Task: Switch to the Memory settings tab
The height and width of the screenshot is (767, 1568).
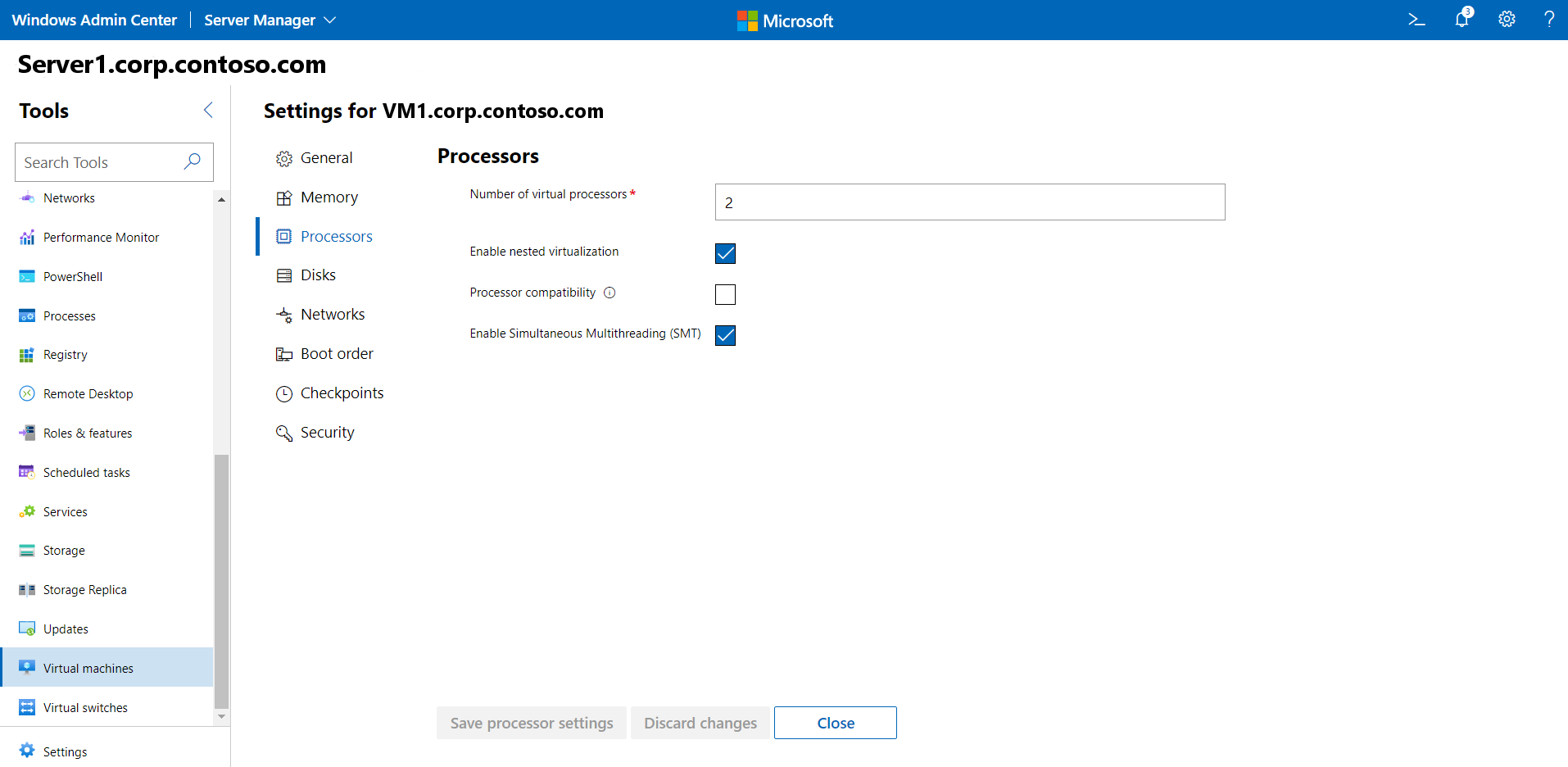Action: [329, 197]
